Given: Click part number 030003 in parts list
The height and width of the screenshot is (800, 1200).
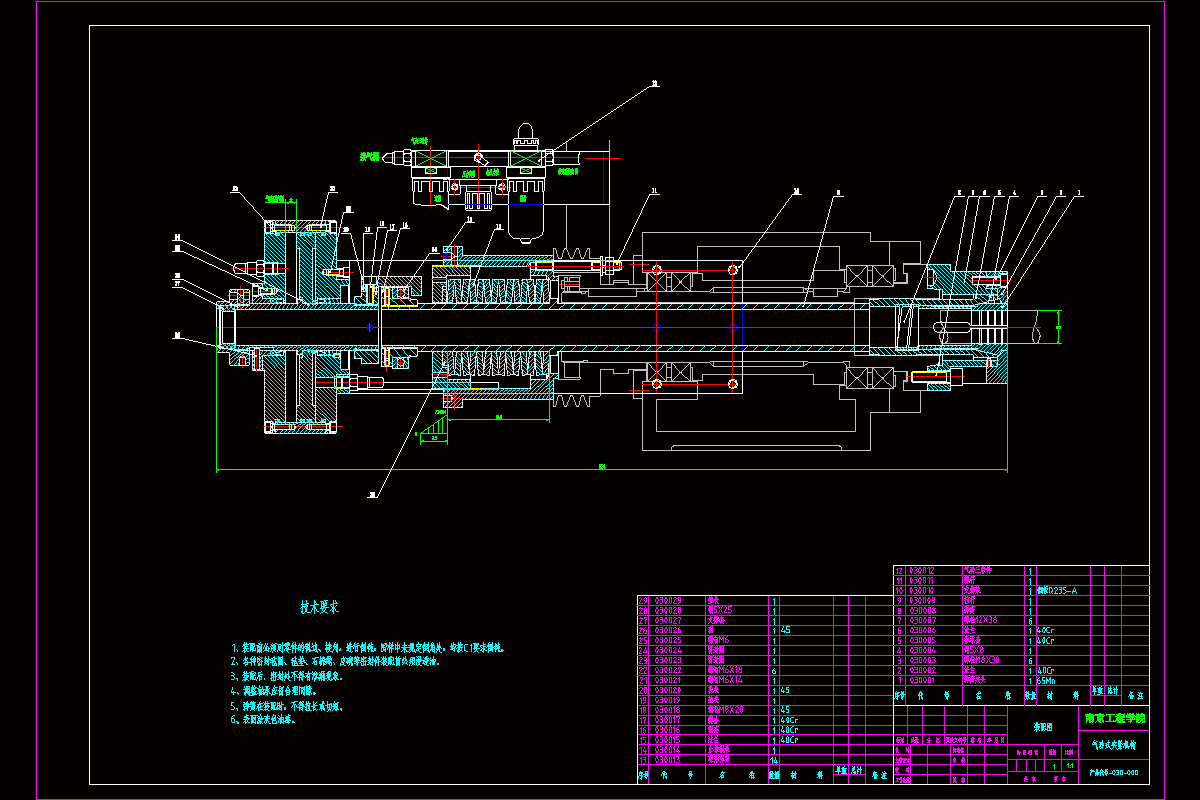Looking at the screenshot, I should (922, 660).
